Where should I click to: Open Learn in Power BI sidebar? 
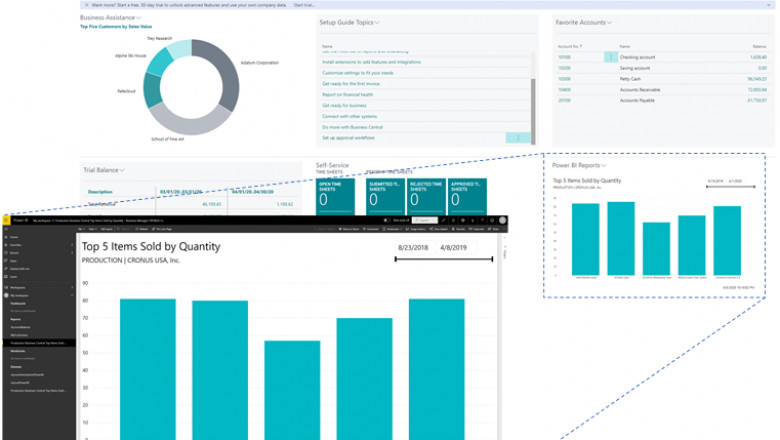point(11,276)
